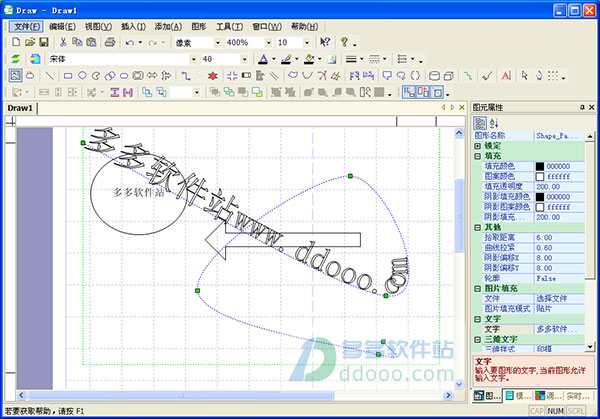Click the checkmark shape tool
The width and height of the screenshot is (600, 419).
(487, 76)
